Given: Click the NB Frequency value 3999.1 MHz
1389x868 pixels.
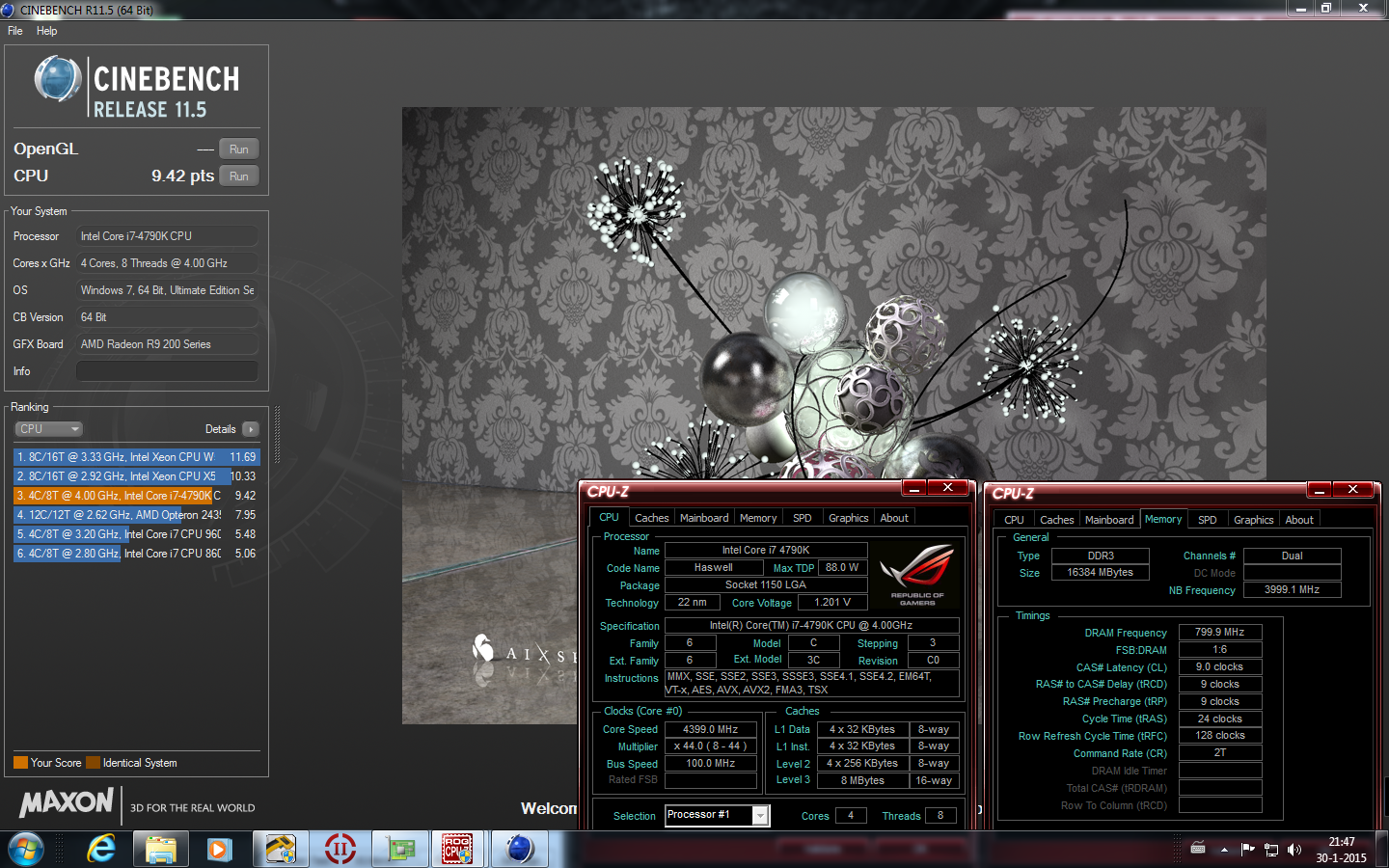Looking at the screenshot, I should [1292, 590].
